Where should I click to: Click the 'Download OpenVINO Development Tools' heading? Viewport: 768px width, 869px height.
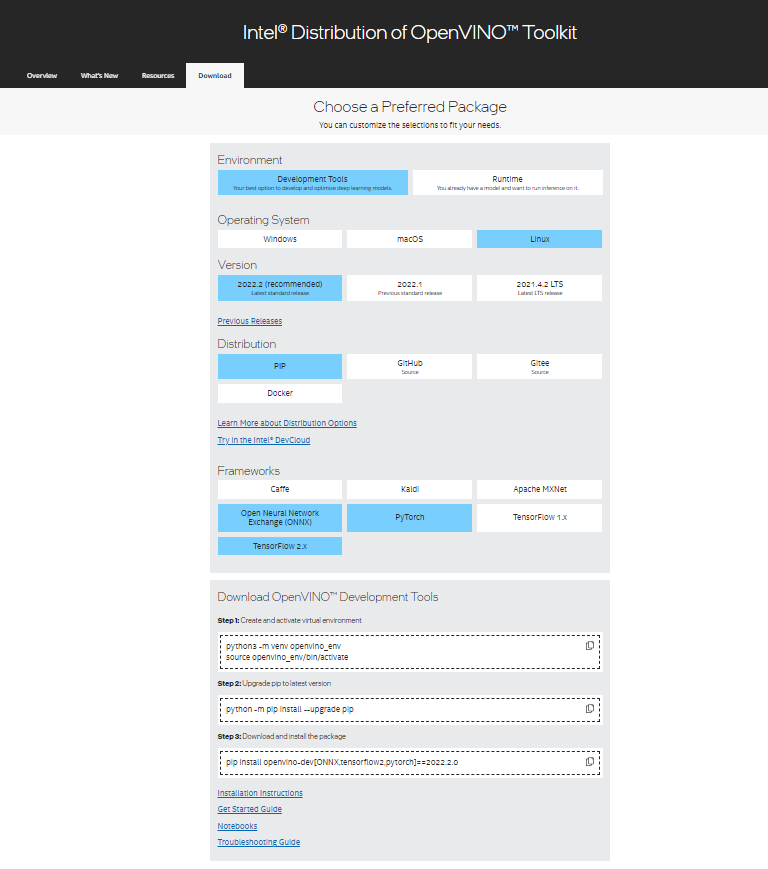pyautogui.click(x=327, y=597)
